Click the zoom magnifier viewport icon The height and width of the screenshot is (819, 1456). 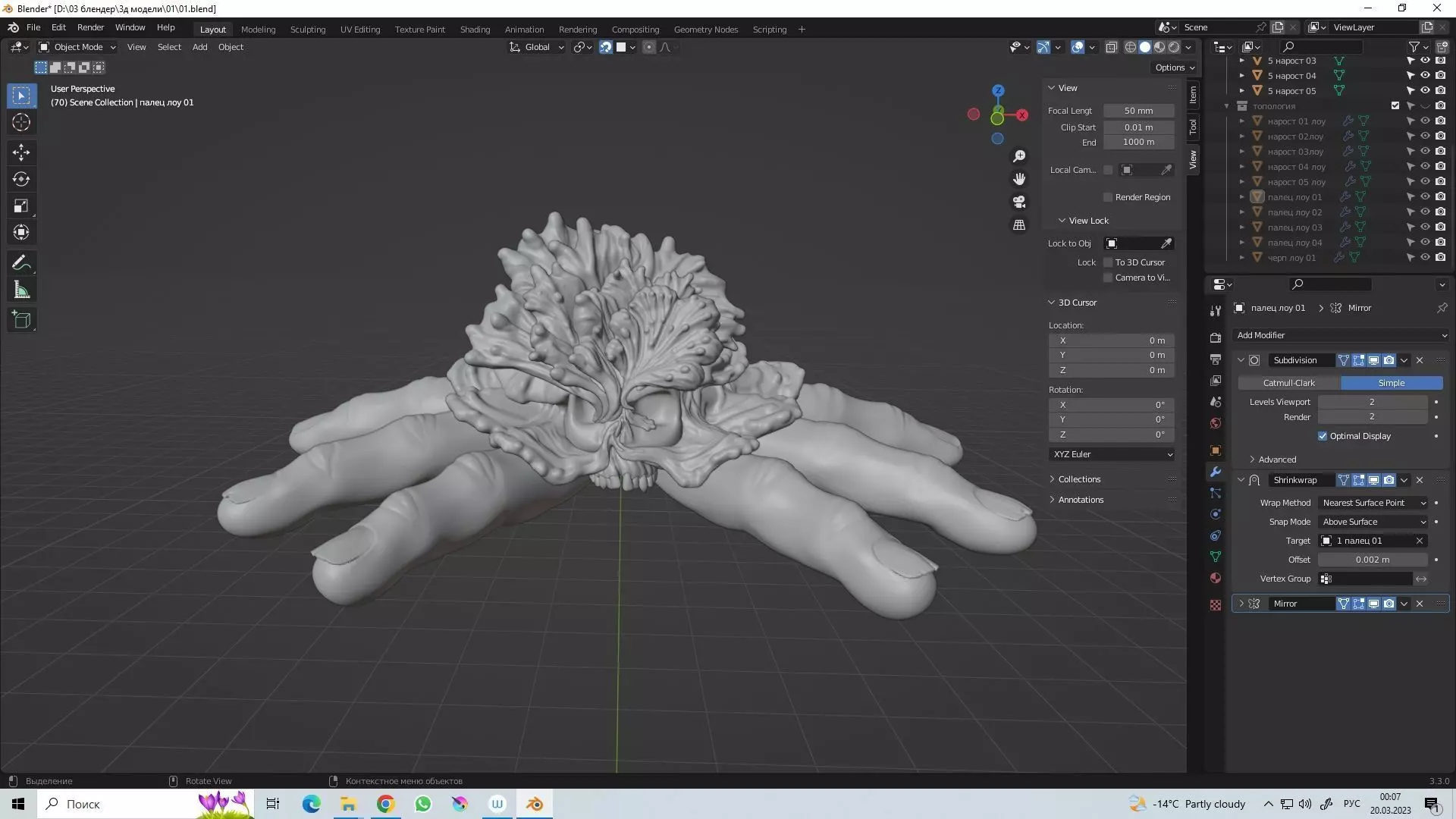pos(1019,156)
